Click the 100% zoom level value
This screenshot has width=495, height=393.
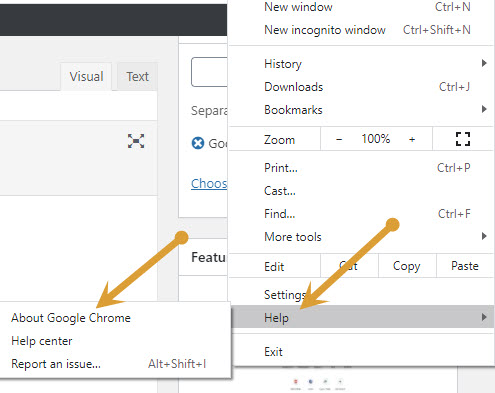coord(376,139)
